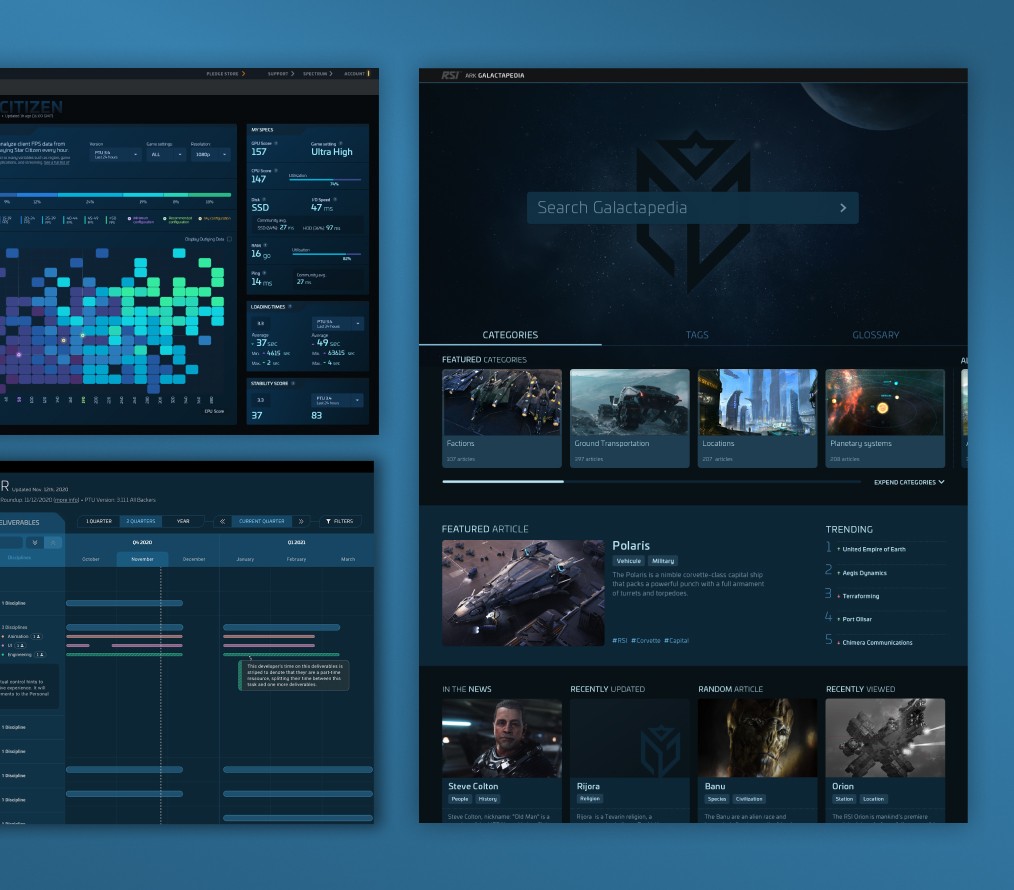Viewport: 1014px width, 890px height.
Task: Open the Banu random article image
Action: [x=757, y=738]
